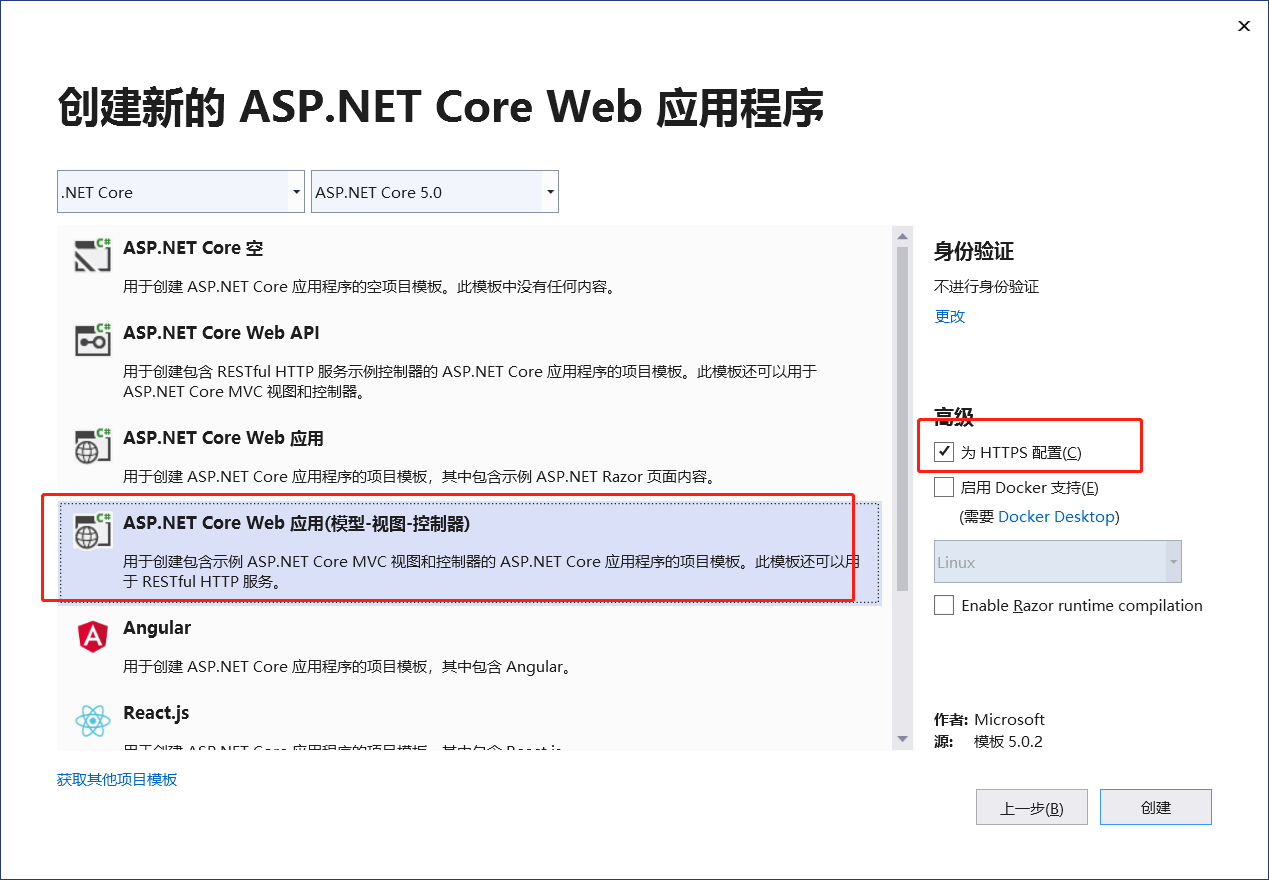The height and width of the screenshot is (880, 1269).
Task: Select the ASP.NET Core Web API template
Action: click(x=221, y=332)
